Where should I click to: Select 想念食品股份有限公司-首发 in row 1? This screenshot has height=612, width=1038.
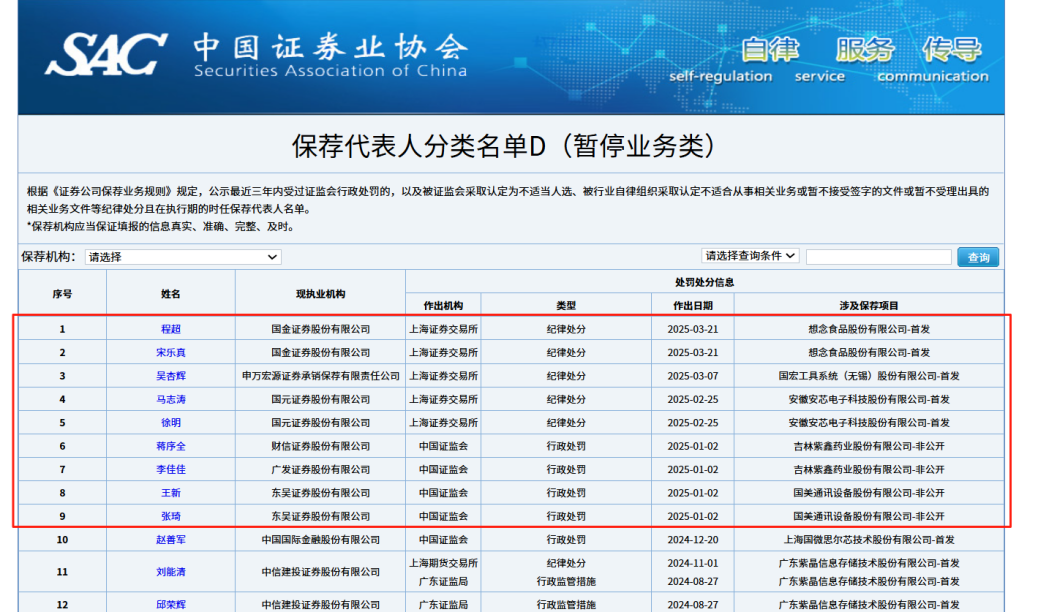[x=869, y=329]
